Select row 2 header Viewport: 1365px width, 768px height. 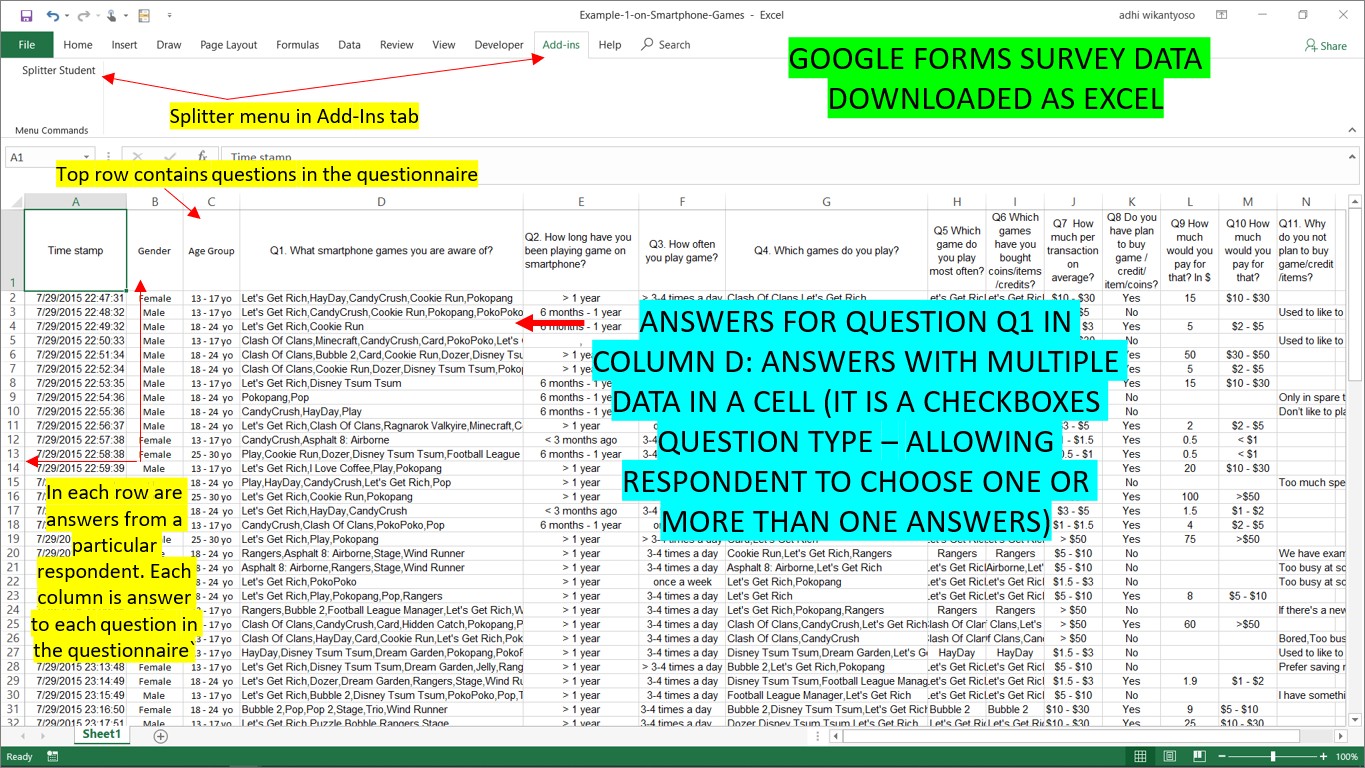pyautogui.click(x=12, y=298)
